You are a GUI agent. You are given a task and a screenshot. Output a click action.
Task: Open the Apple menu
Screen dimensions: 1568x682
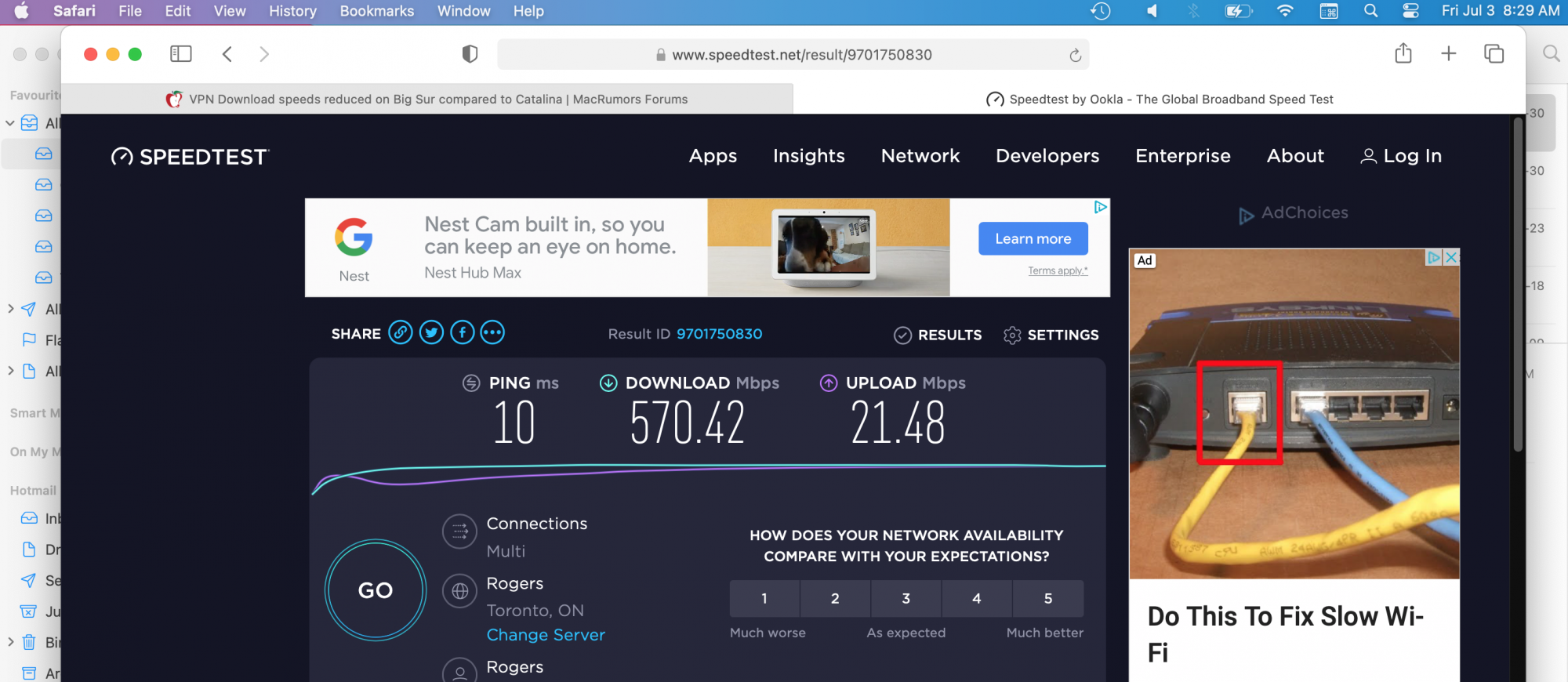tap(22, 11)
